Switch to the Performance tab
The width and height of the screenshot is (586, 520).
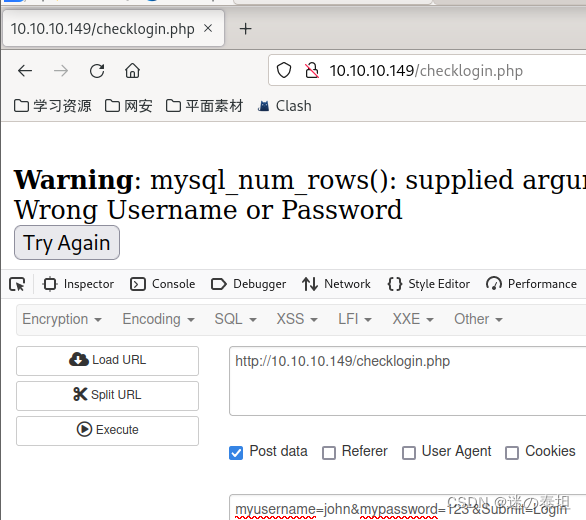point(531,284)
